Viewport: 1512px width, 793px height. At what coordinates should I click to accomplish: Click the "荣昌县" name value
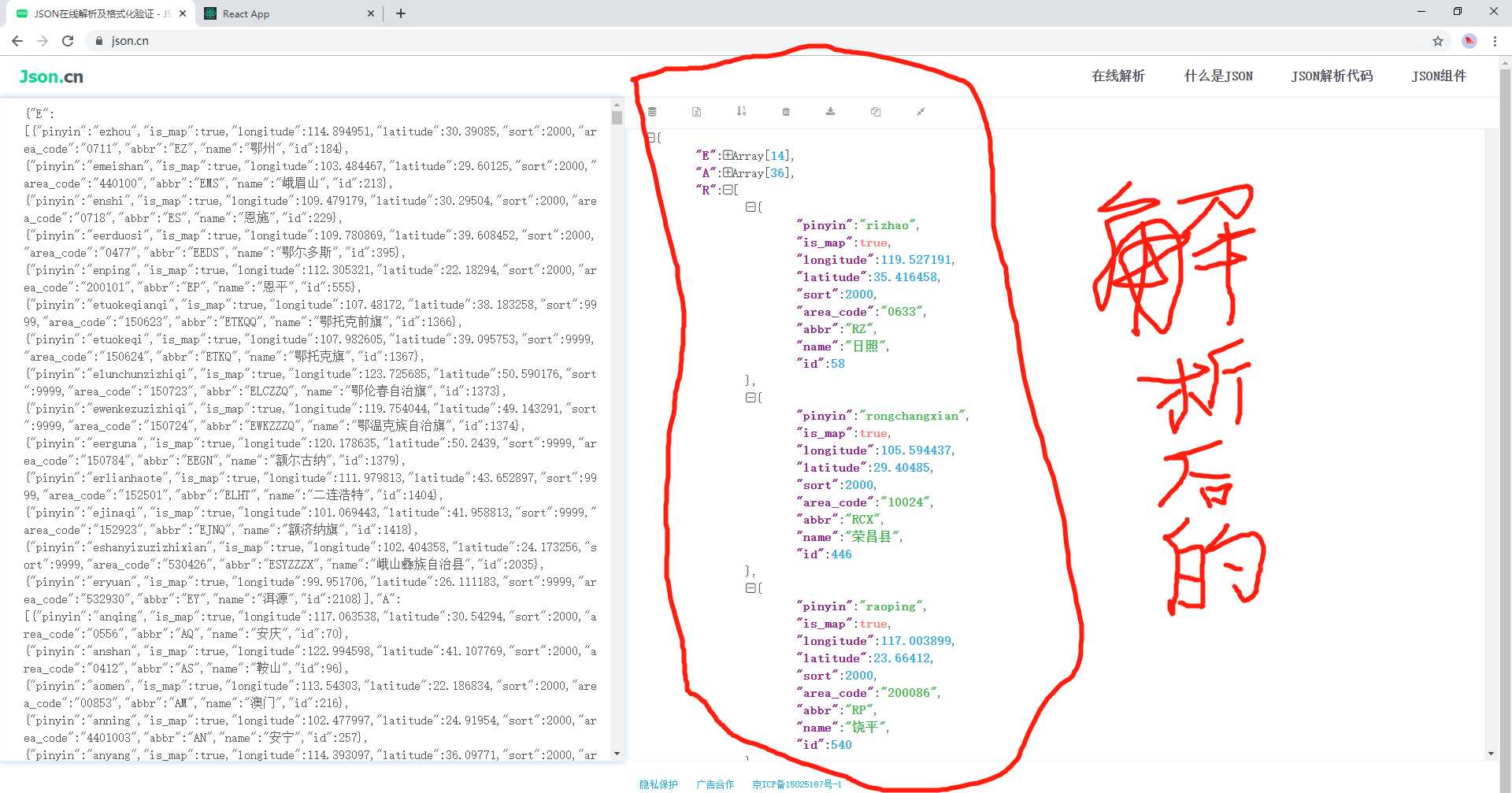[x=873, y=537]
